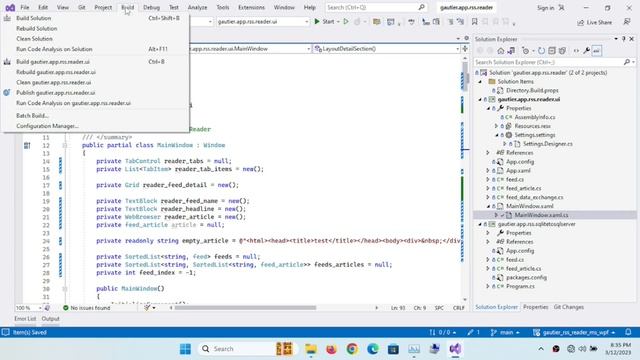
Task: Click the notifications bell in status bar
Action: (628, 332)
